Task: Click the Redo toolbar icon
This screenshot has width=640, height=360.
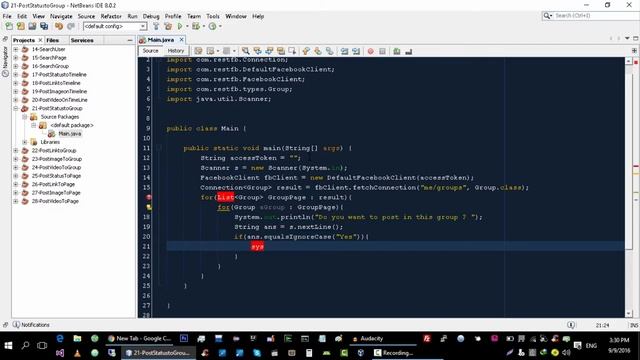Action: pos(71,26)
